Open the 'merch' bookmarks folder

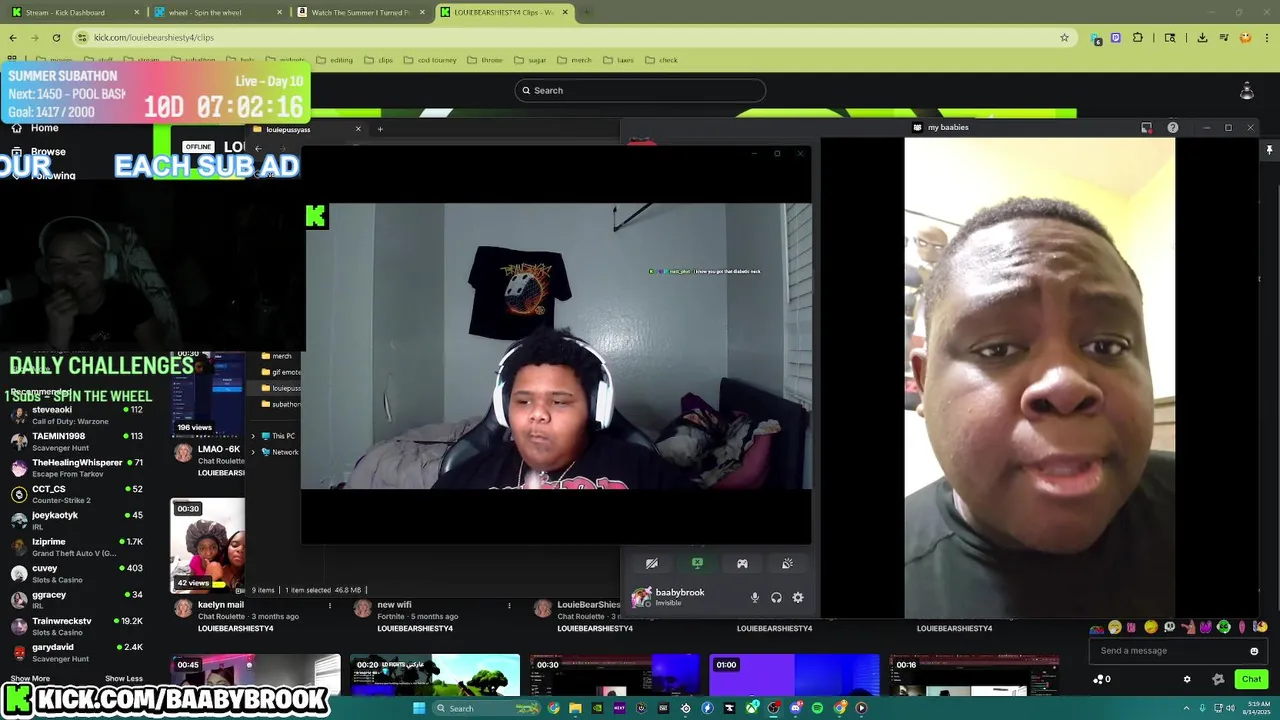pos(575,60)
